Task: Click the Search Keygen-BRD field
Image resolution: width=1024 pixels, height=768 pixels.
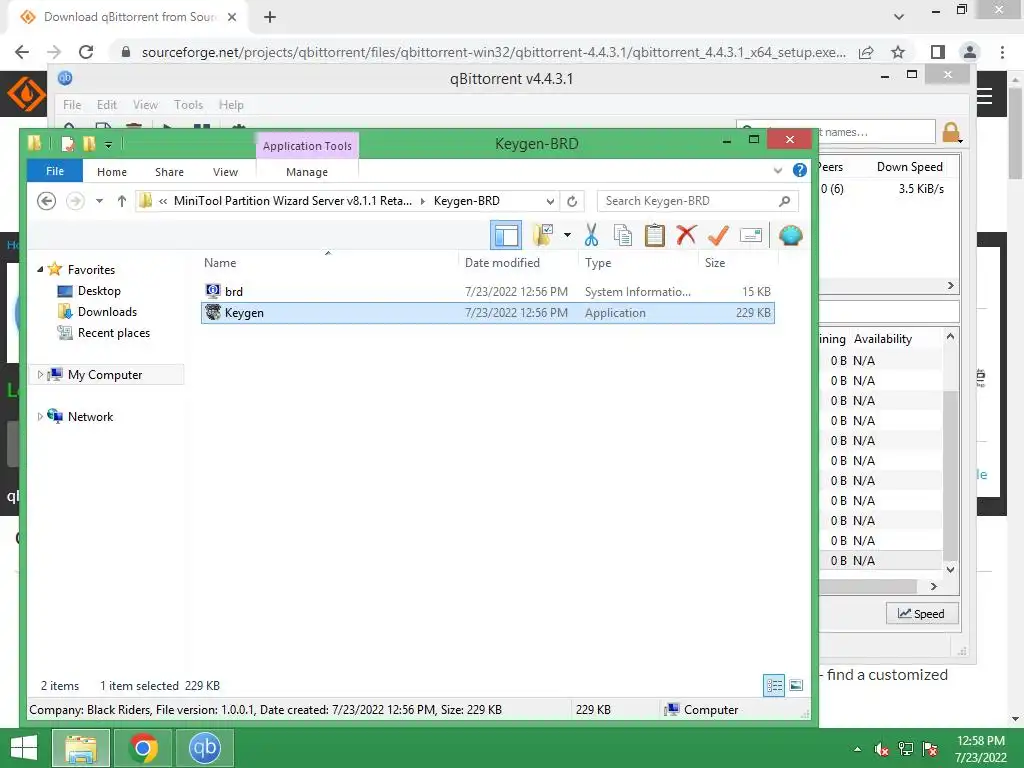Action: pyautogui.click(x=697, y=201)
